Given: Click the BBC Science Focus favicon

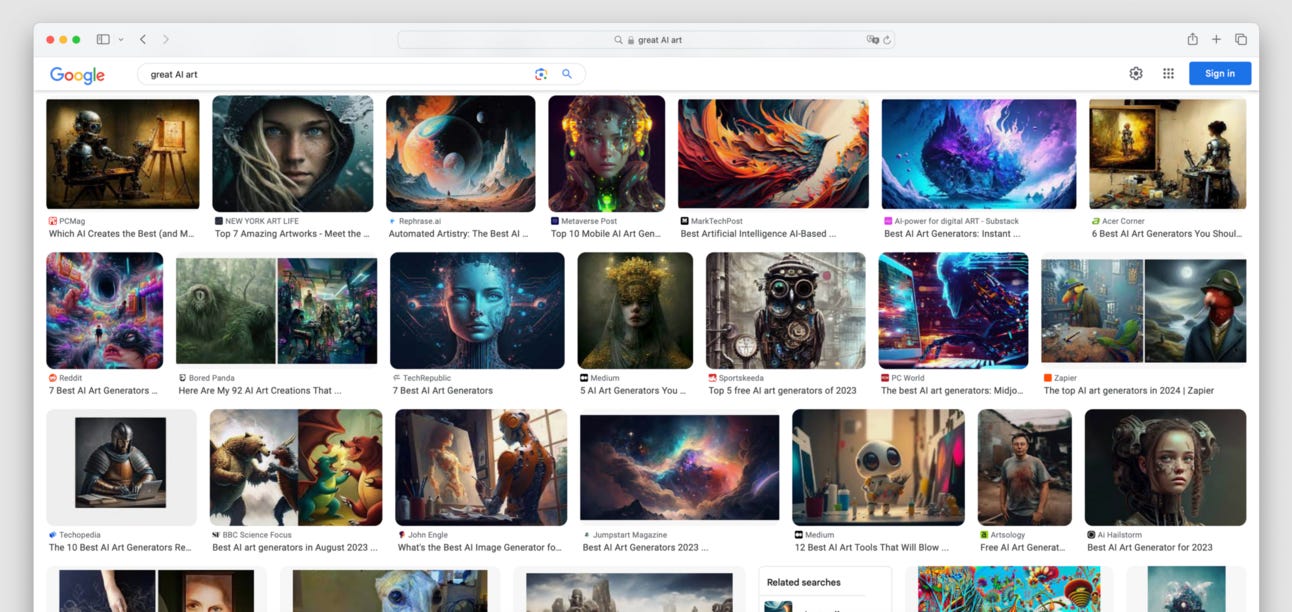Looking at the screenshot, I should [216, 535].
